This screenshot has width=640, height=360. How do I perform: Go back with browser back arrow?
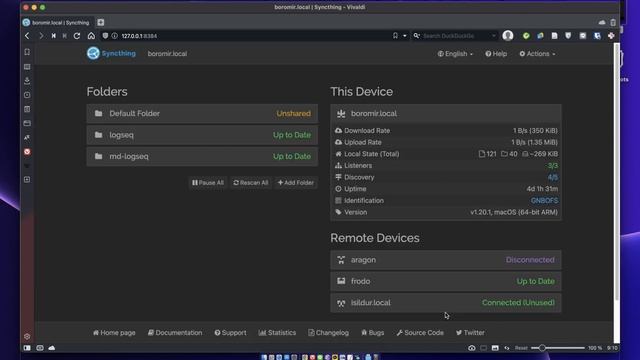[27, 36]
